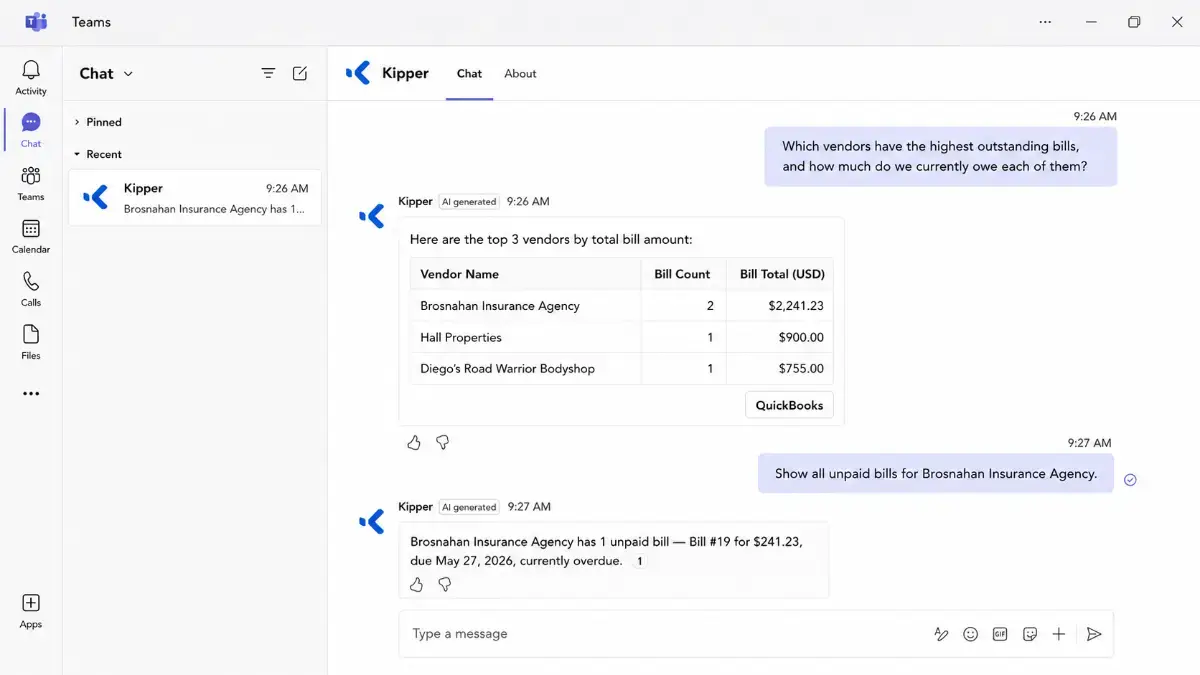Click the Bill Total (USD) column header
Image resolution: width=1200 pixels, height=675 pixels.
780,274
